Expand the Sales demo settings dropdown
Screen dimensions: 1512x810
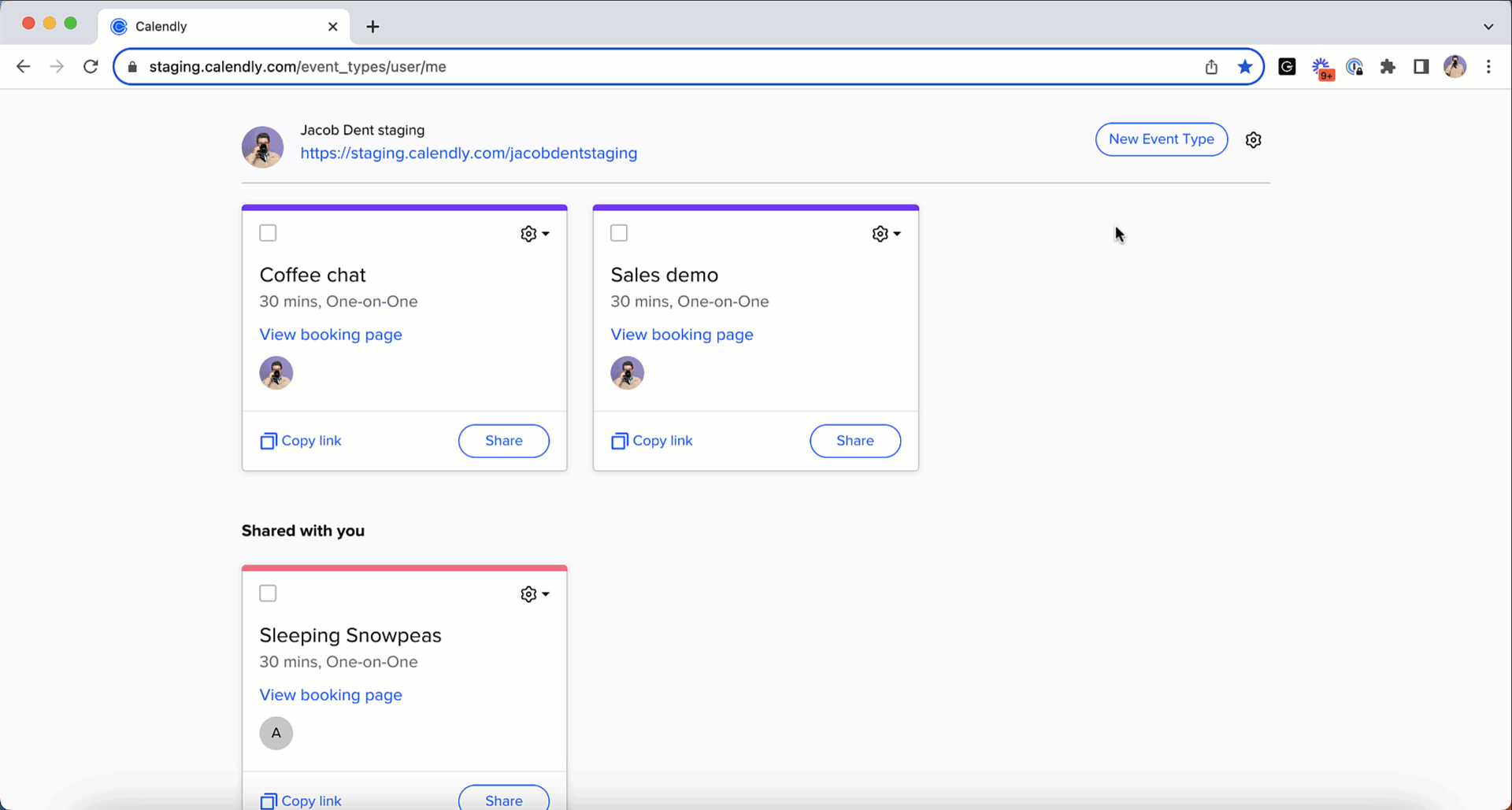click(x=886, y=234)
